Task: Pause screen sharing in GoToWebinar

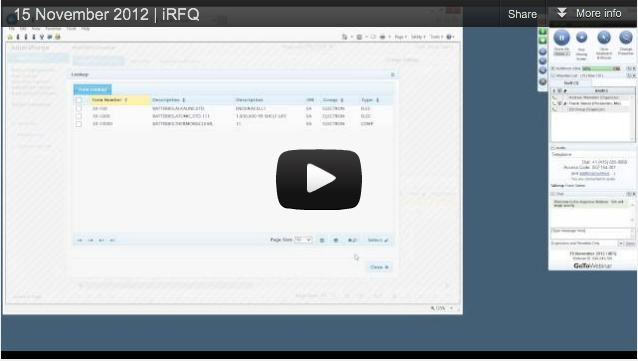Action: (562, 37)
